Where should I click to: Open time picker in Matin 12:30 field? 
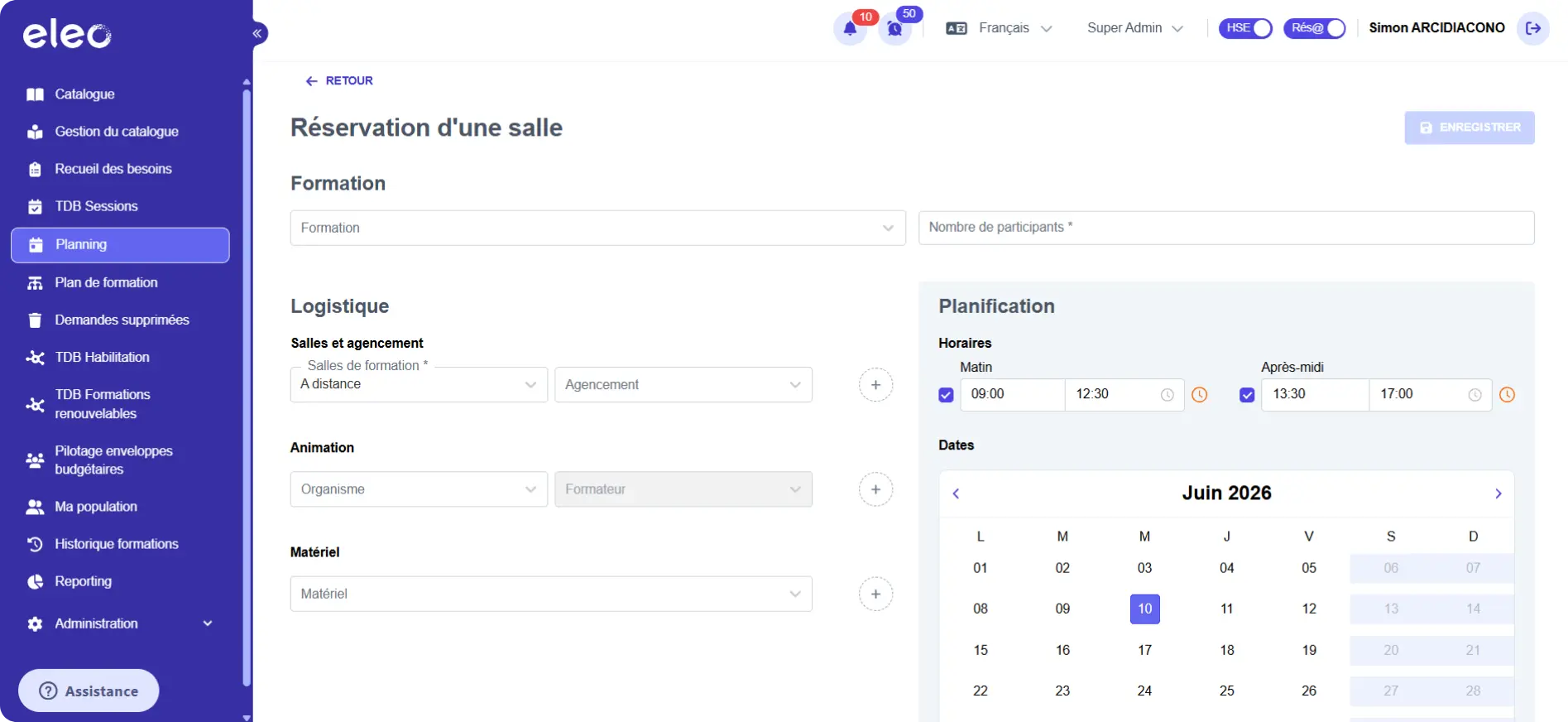pyautogui.click(x=1167, y=395)
